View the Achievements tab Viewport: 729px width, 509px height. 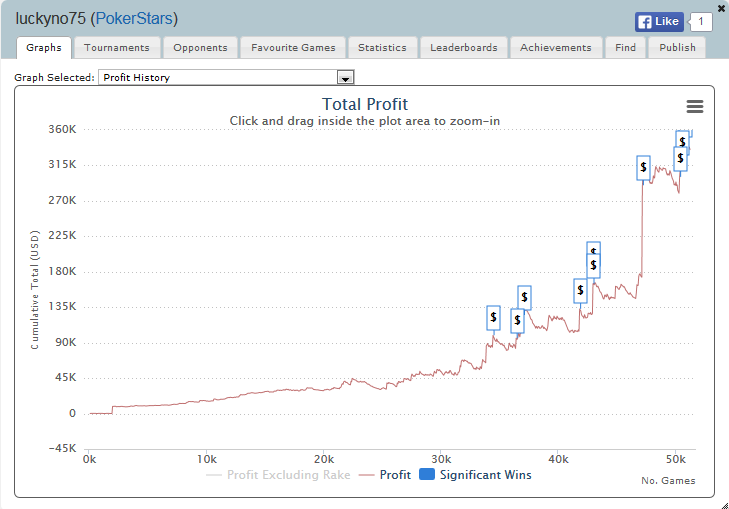(x=556, y=47)
